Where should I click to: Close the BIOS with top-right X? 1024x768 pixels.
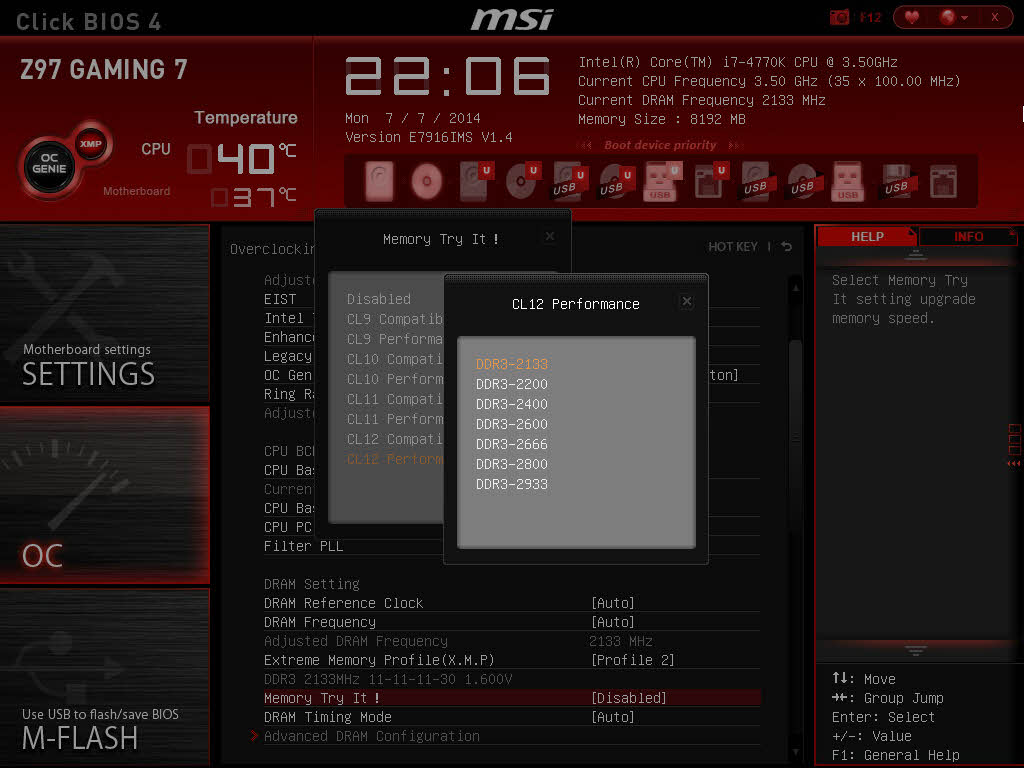995,17
